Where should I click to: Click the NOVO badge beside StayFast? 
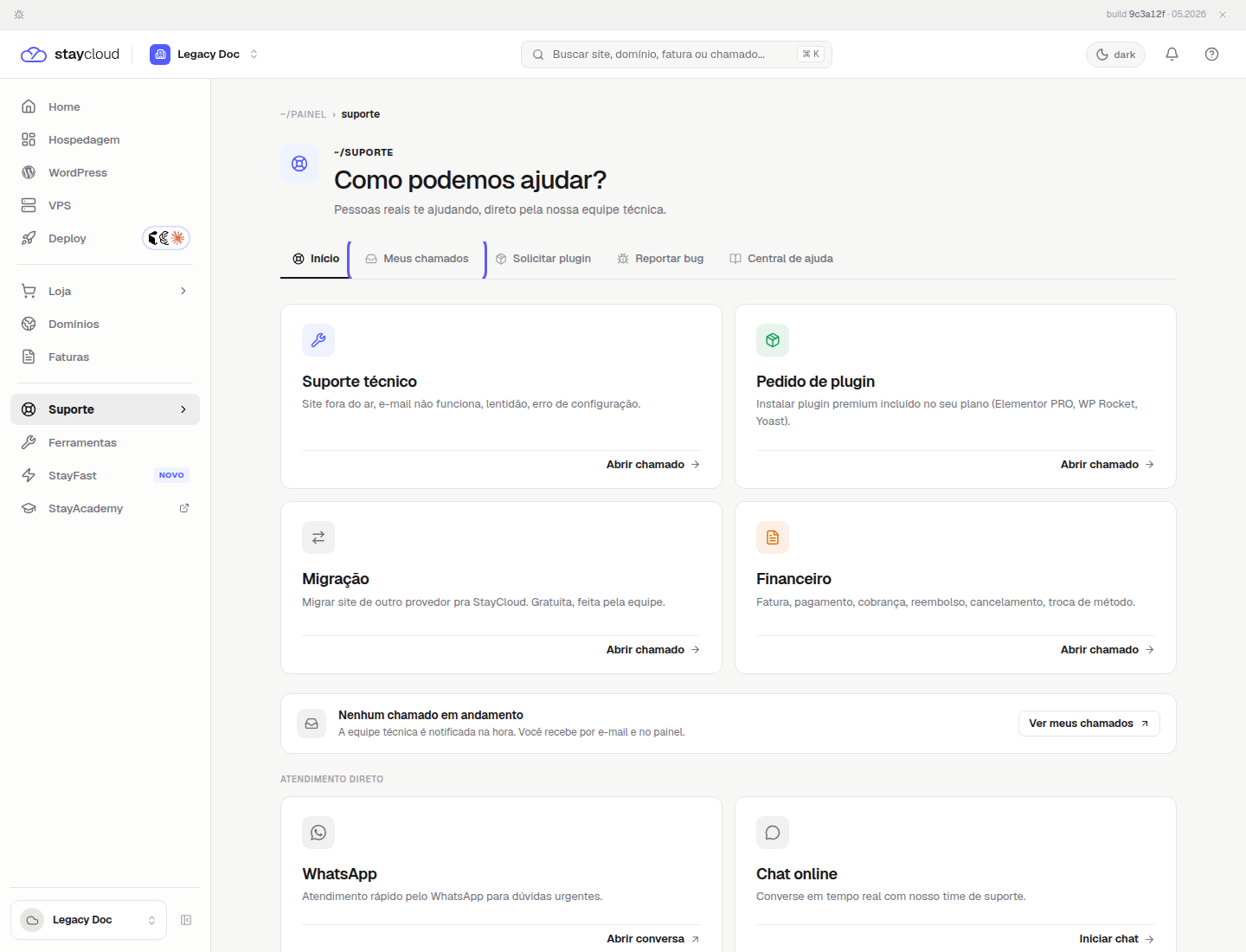point(171,475)
